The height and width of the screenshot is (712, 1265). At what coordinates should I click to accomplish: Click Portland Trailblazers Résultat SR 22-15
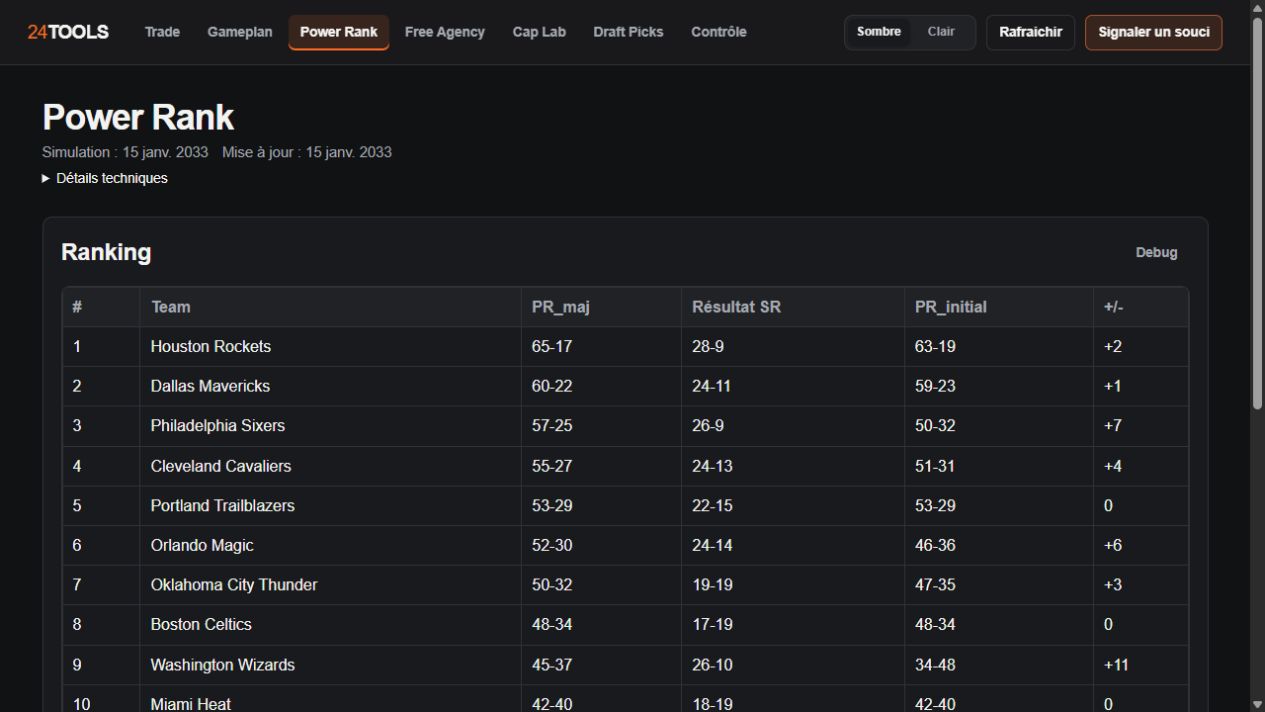[712, 506]
